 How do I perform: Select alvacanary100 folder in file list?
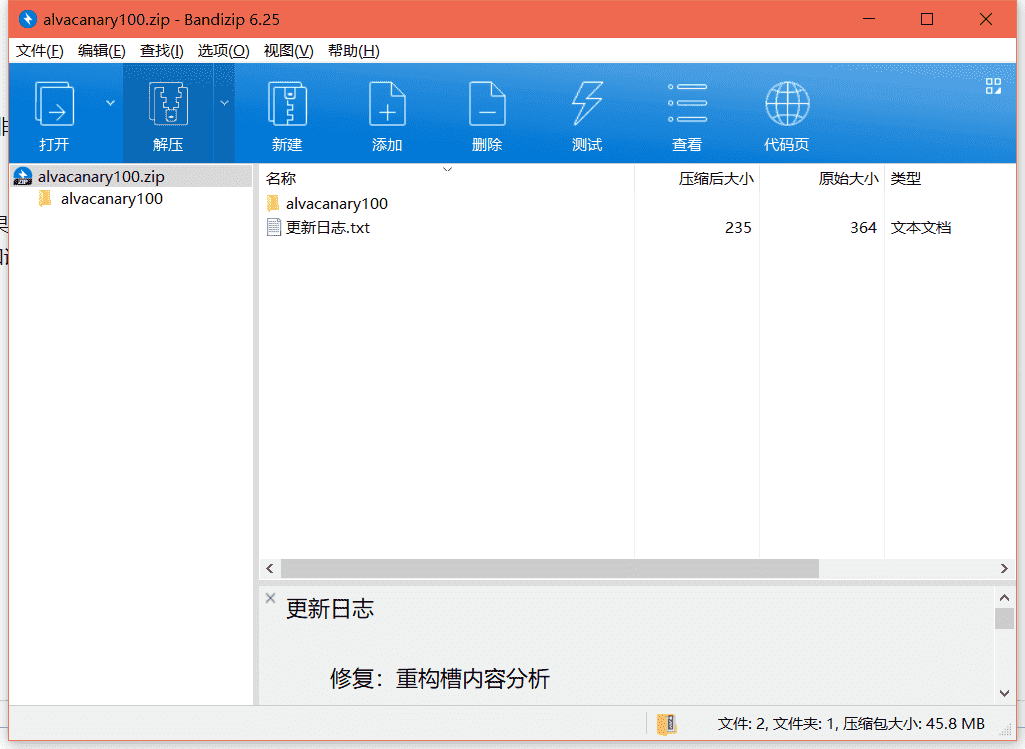click(x=337, y=204)
